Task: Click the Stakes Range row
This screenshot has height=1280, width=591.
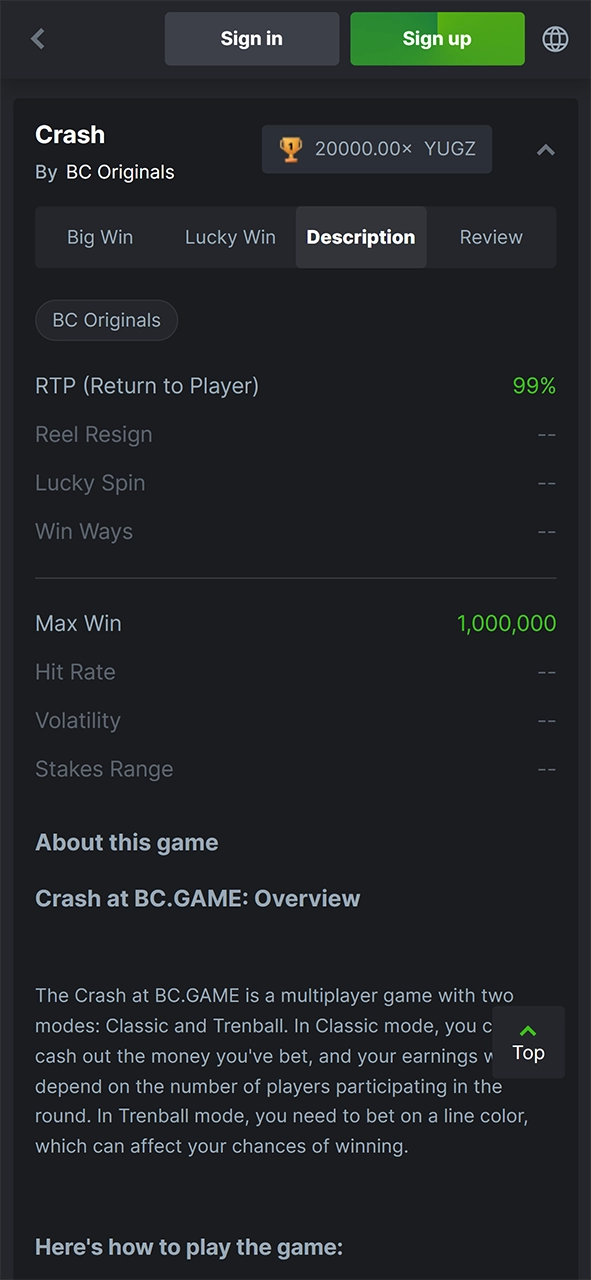Action: point(104,769)
